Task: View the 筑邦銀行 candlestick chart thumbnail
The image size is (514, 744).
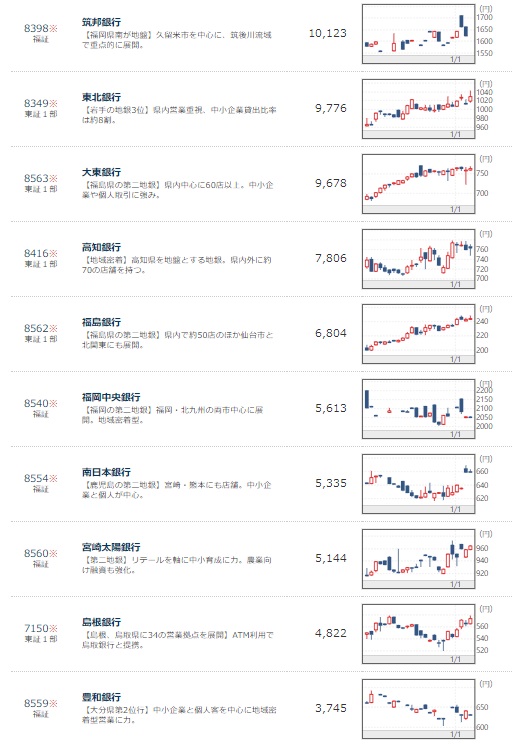Action: pos(419,34)
